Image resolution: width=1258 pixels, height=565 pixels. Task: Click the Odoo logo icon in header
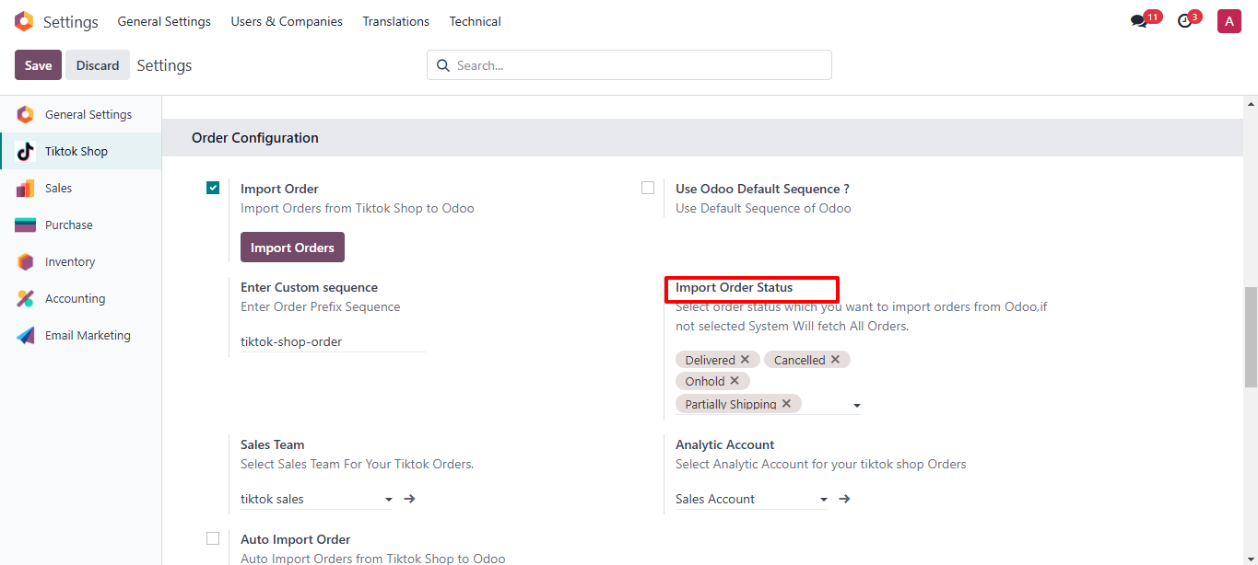(x=24, y=21)
